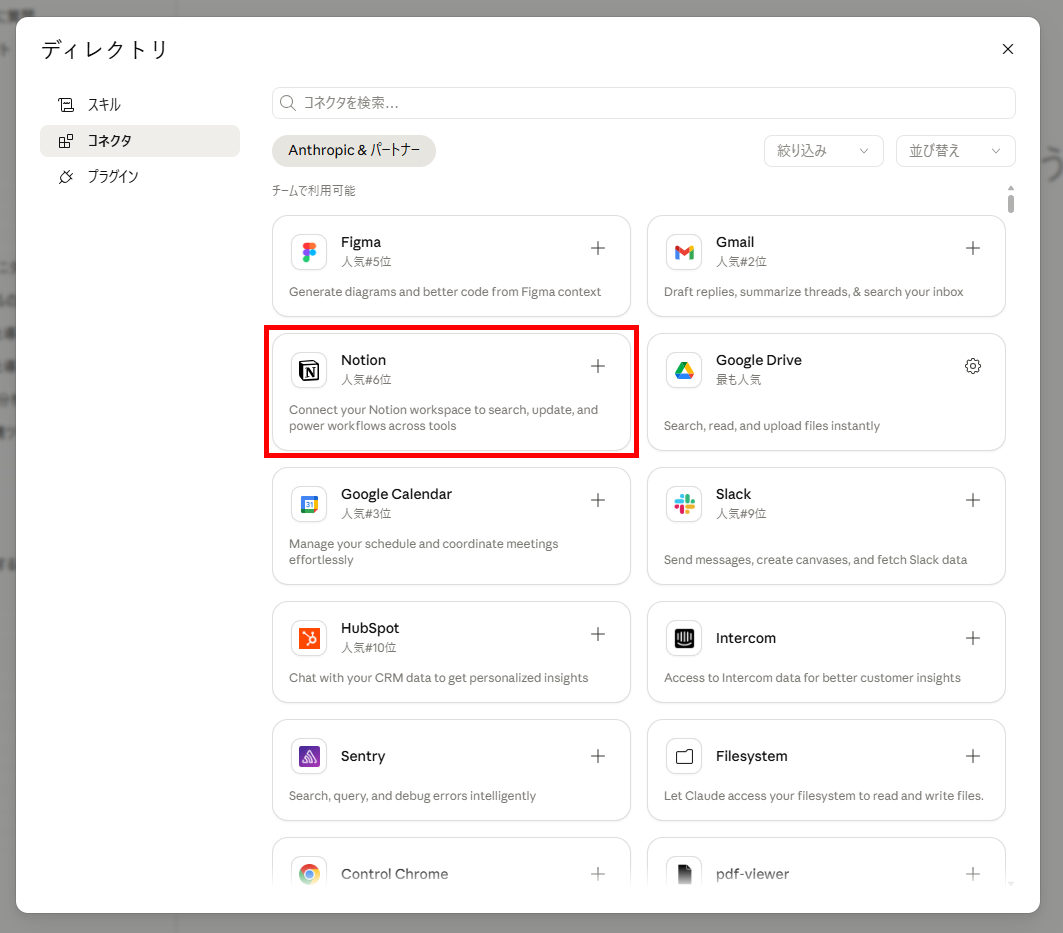The height and width of the screenshot is (933, 1063).
Task: Click the scrollbar up arrow
Action: 1010,188
